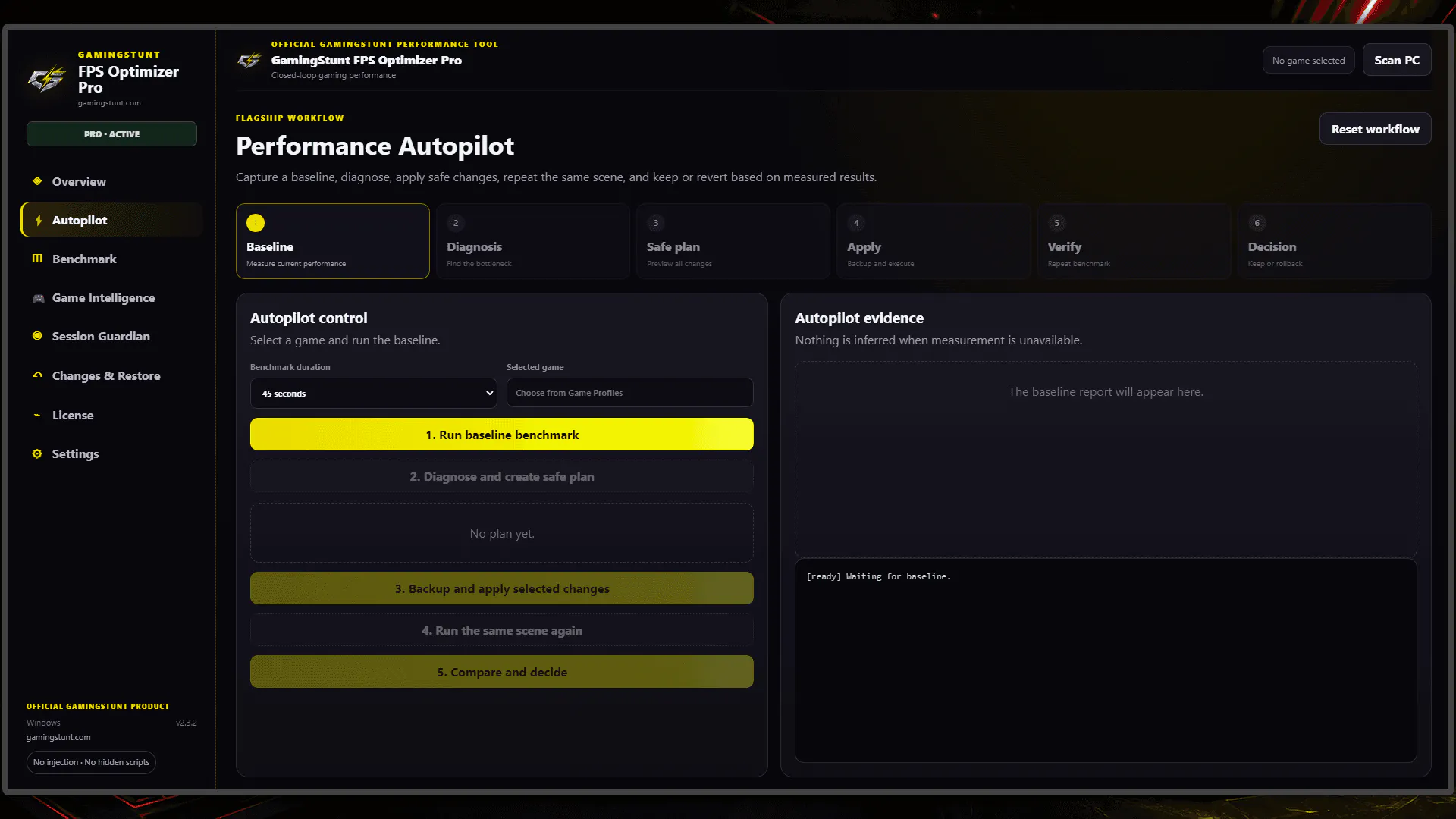1456x819 pixels.
Task: Click the Autopilot control heading
Action: coord(309,318)
